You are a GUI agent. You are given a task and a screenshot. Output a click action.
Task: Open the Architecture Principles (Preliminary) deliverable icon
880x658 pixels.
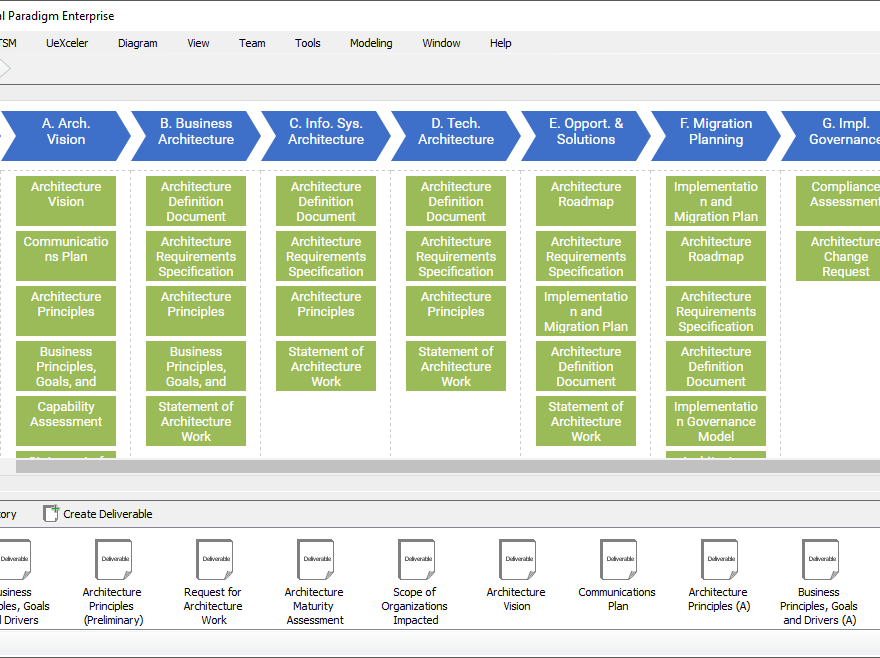(113, 560)
